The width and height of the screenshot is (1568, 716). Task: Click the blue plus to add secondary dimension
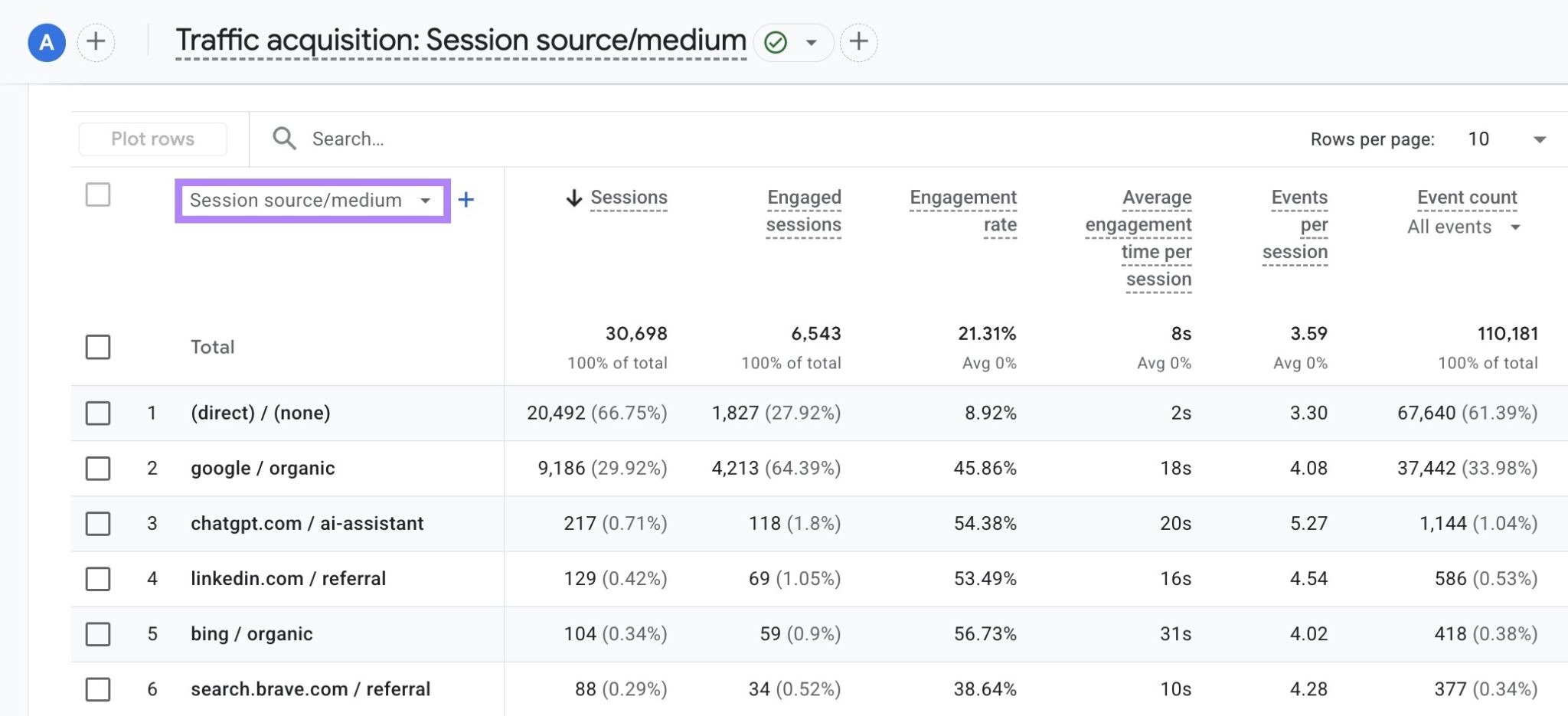[x=465, y=200]
